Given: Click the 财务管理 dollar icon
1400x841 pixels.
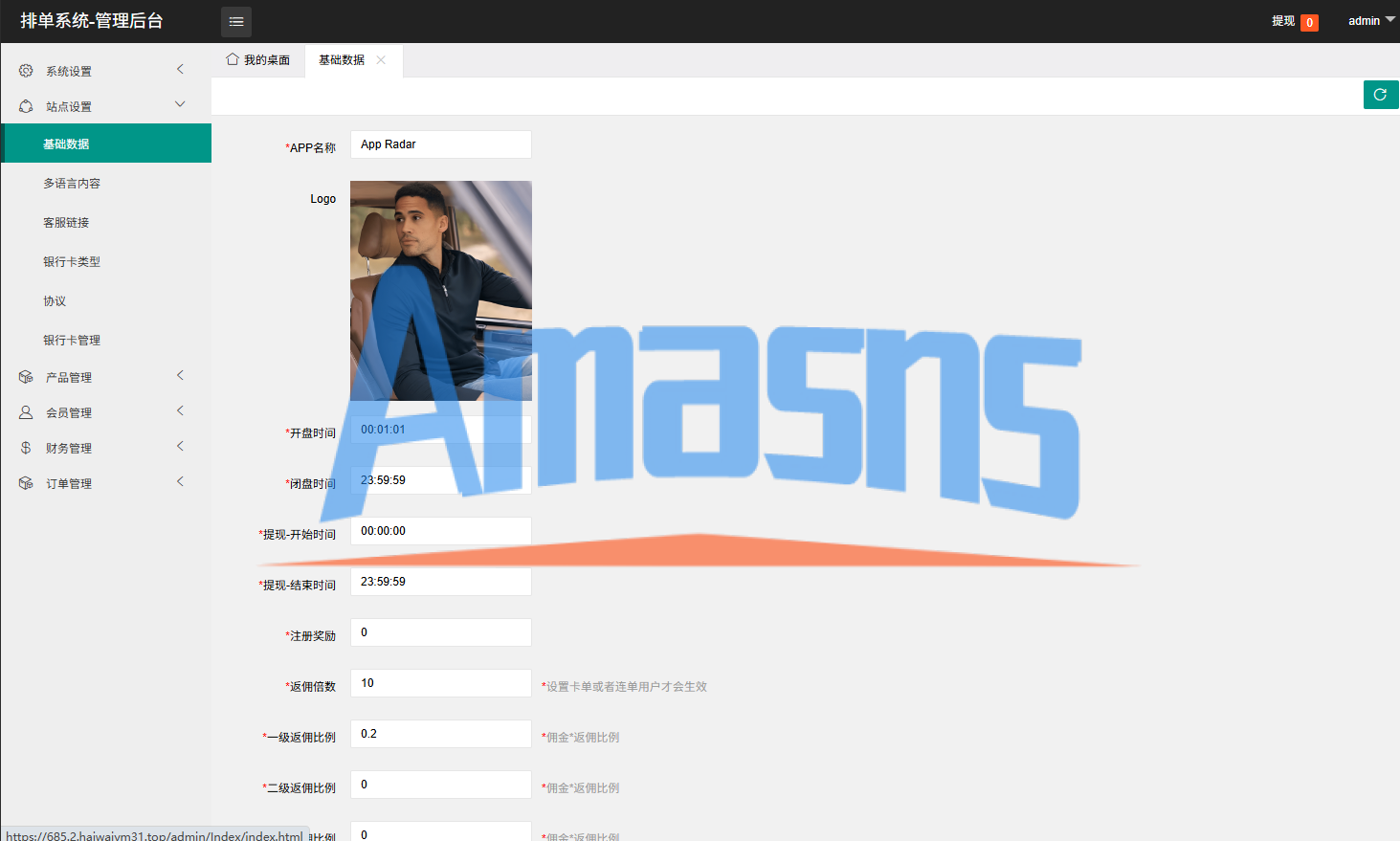Looking at the screenshot, I should click(x=26, y=448).
